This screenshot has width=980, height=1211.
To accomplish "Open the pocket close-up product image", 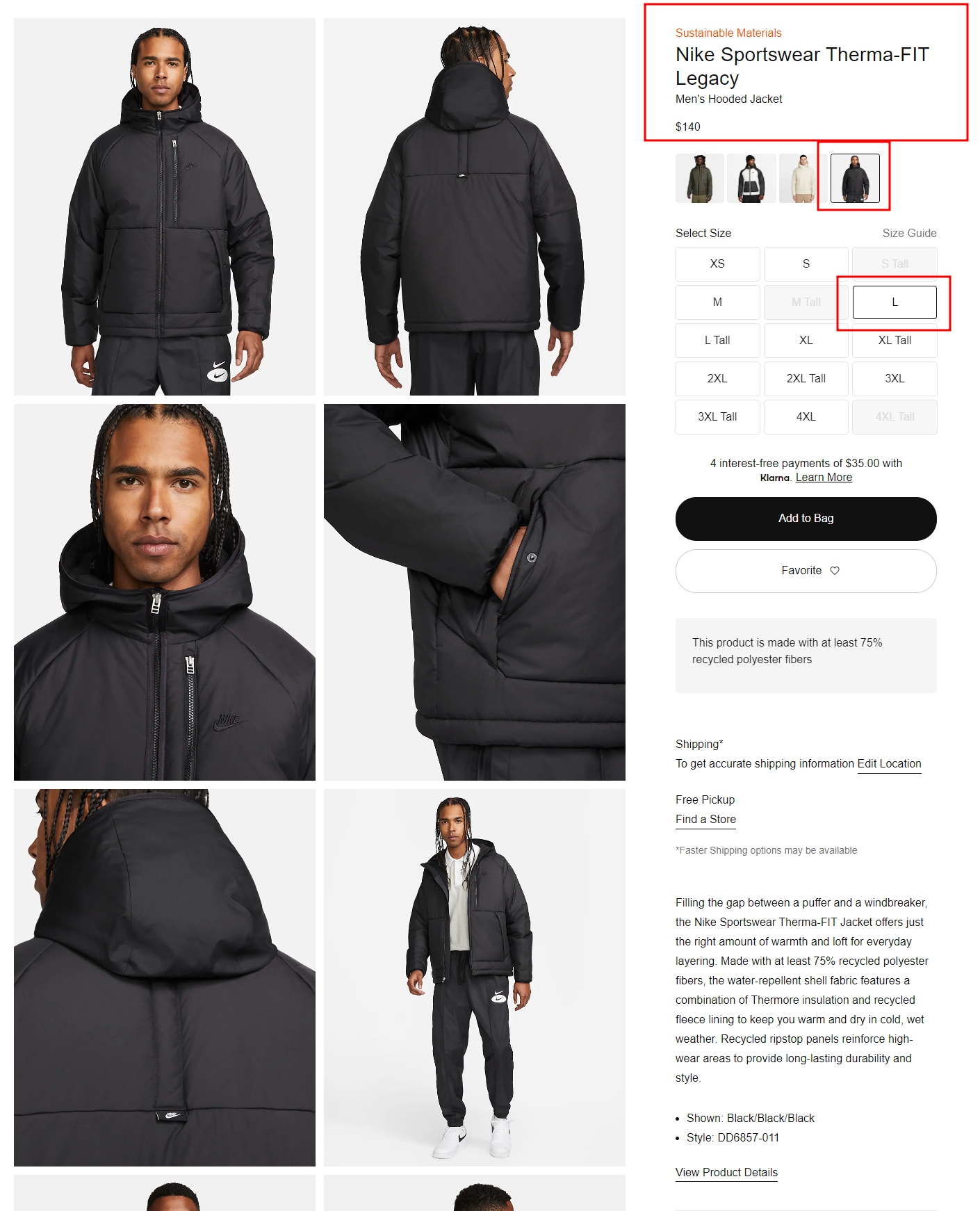I will pos(475,592).
